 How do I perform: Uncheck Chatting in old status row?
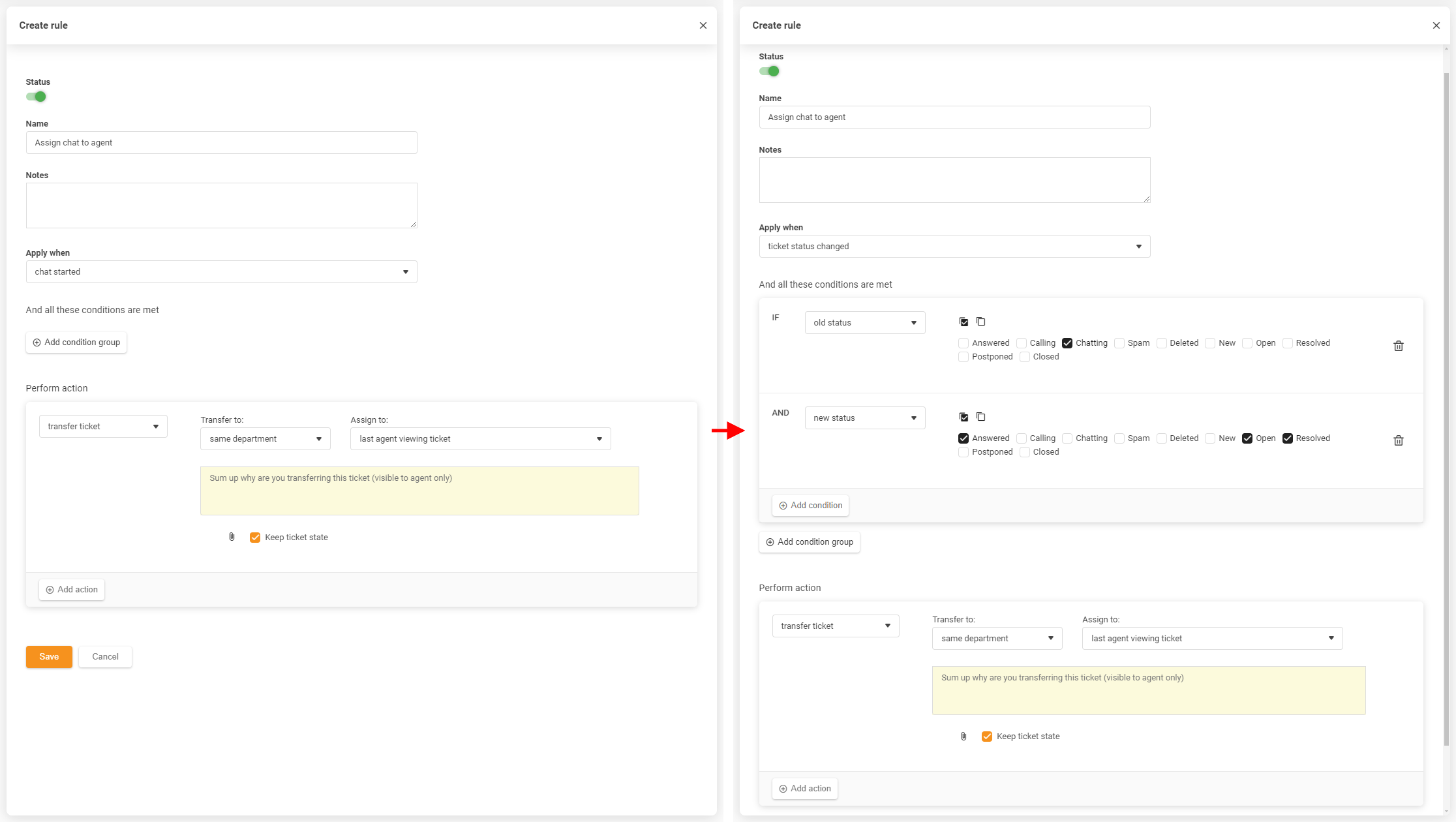(x=1067, y=343)
